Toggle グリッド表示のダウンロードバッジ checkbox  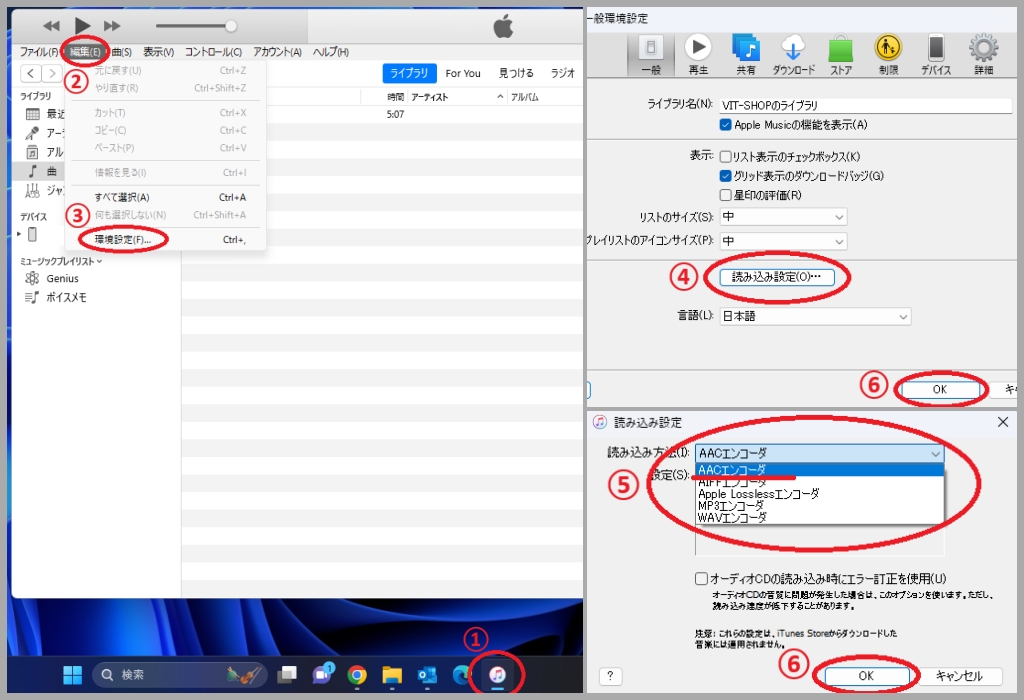click(x=726, y=176)
